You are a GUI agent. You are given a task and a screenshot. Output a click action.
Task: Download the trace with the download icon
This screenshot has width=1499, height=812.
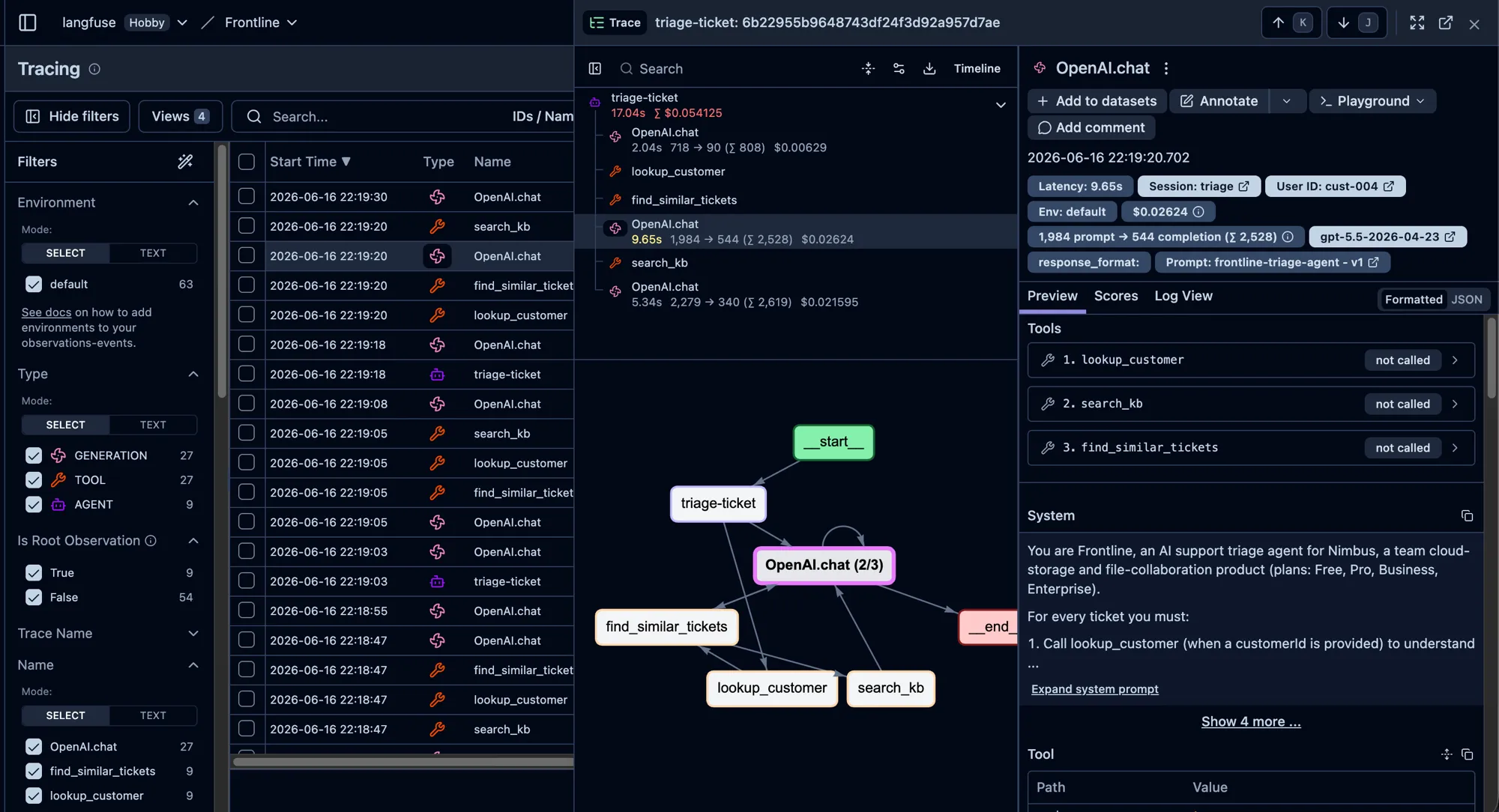point(929,68)
